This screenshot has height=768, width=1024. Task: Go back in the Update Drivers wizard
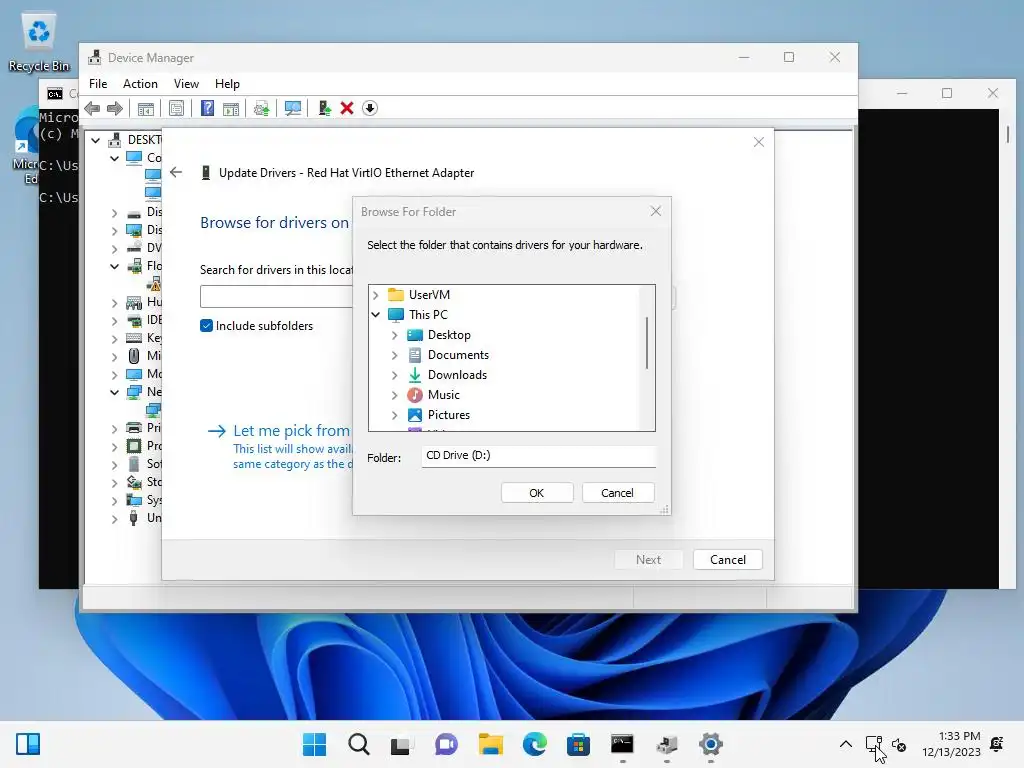point(176,172)
